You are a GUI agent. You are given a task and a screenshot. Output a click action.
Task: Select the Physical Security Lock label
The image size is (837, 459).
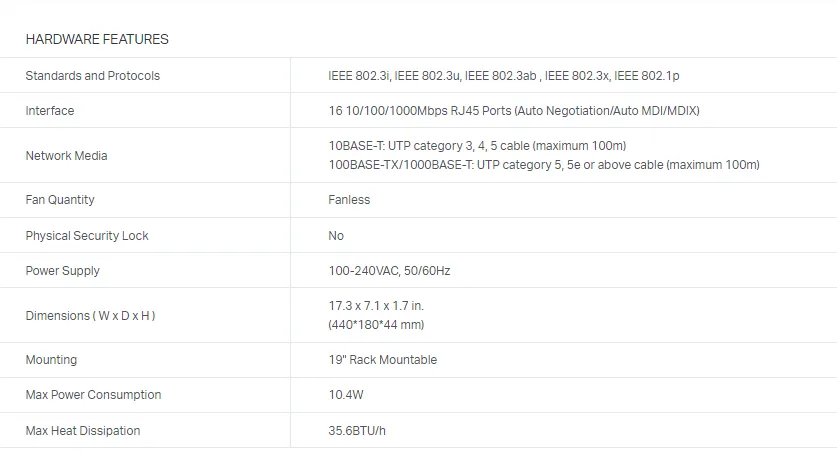point(87,236)
